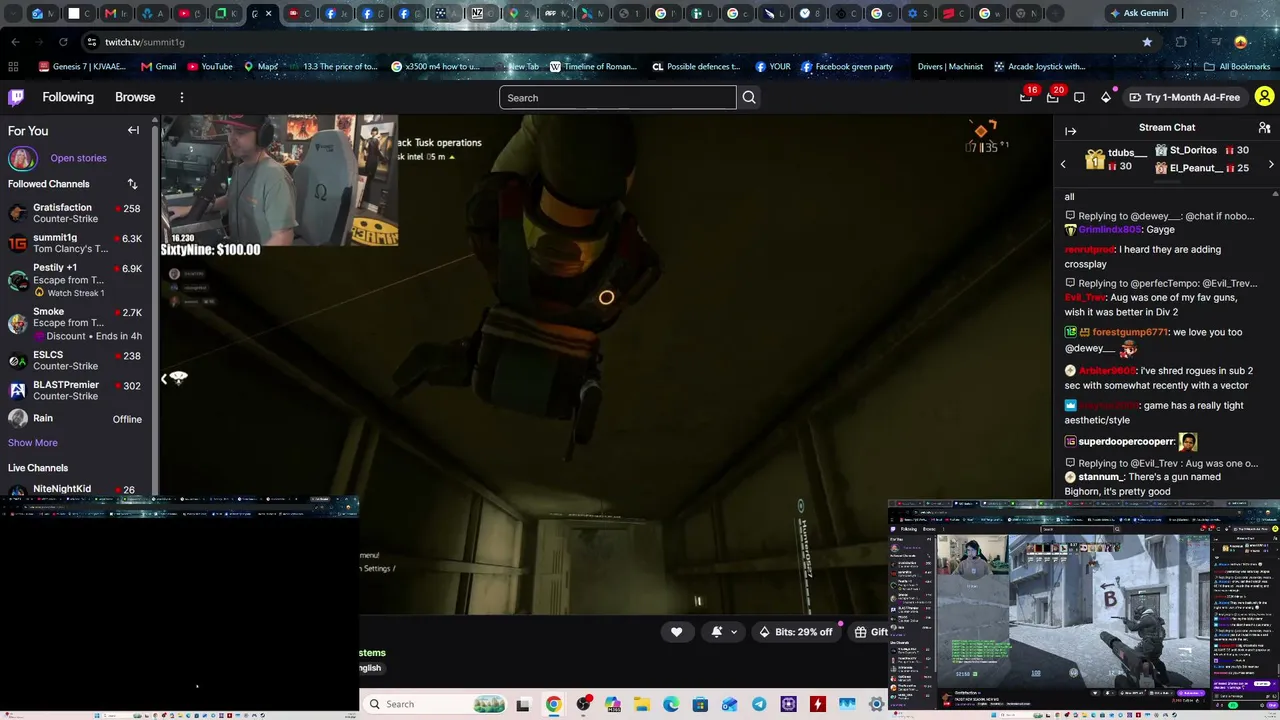
Task: Open the Facebook green party bookmark
Action: (846, 67)
